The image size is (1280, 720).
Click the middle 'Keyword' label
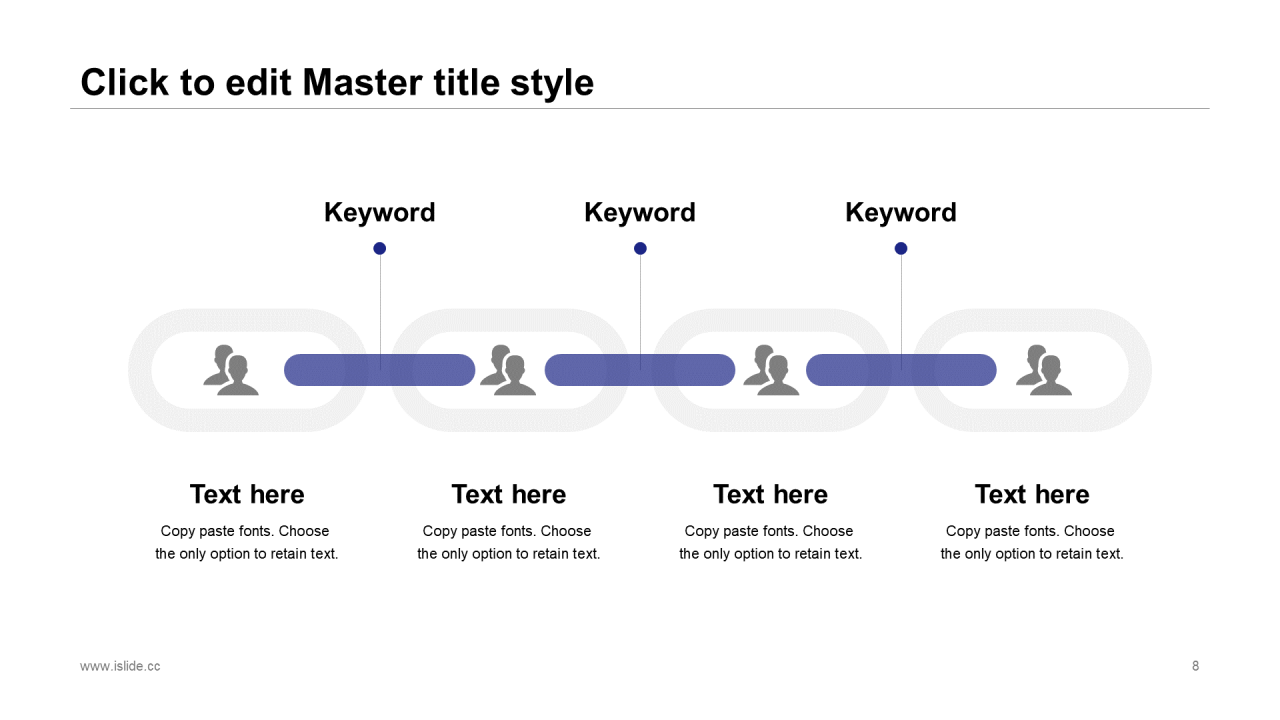coord(640,212)
